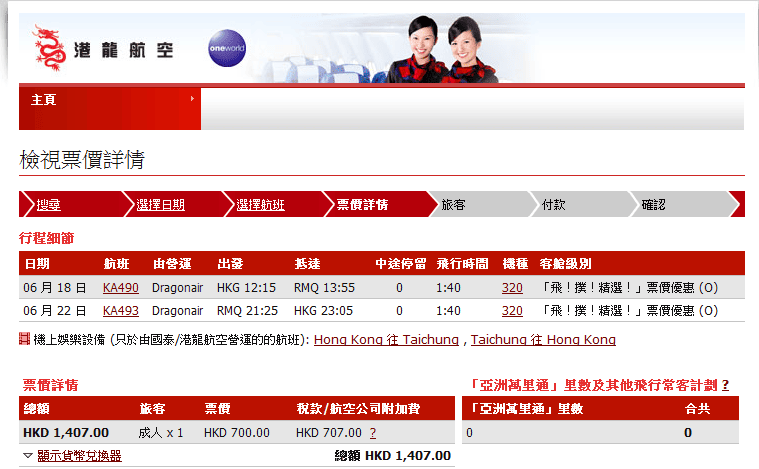This screenshot has width=759, height=469.
Task: Expand the 顯示貨幣兌換器 currency converter
Action: click(78, 456)
